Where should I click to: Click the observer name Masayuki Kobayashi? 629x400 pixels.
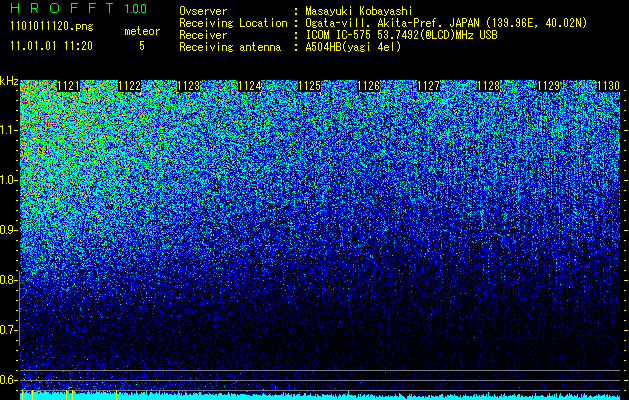pos(359,11)
